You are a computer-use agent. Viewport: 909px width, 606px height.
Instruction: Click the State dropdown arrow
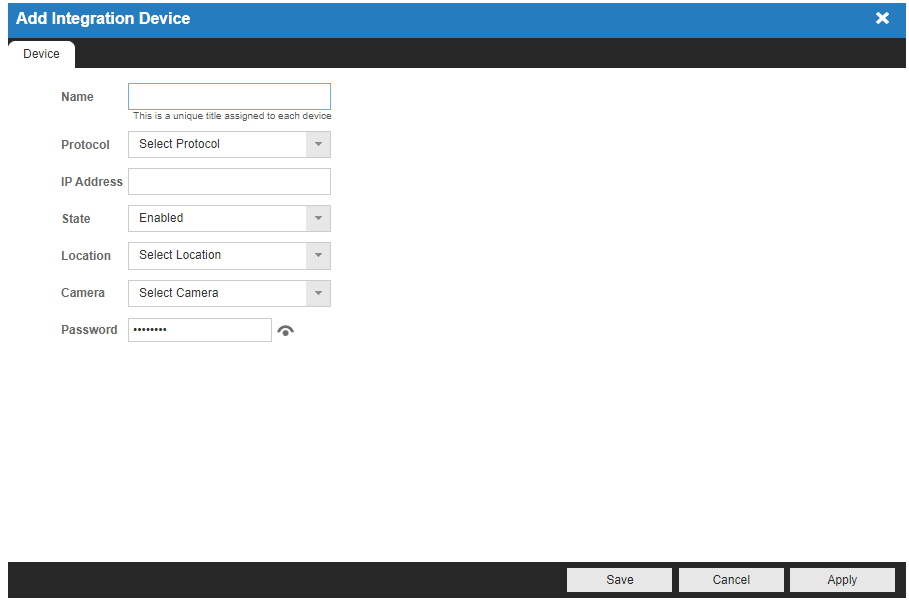coord(318,218)
